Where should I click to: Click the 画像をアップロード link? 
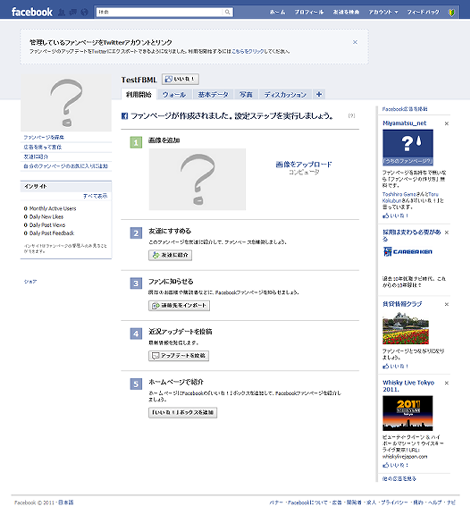304,164
